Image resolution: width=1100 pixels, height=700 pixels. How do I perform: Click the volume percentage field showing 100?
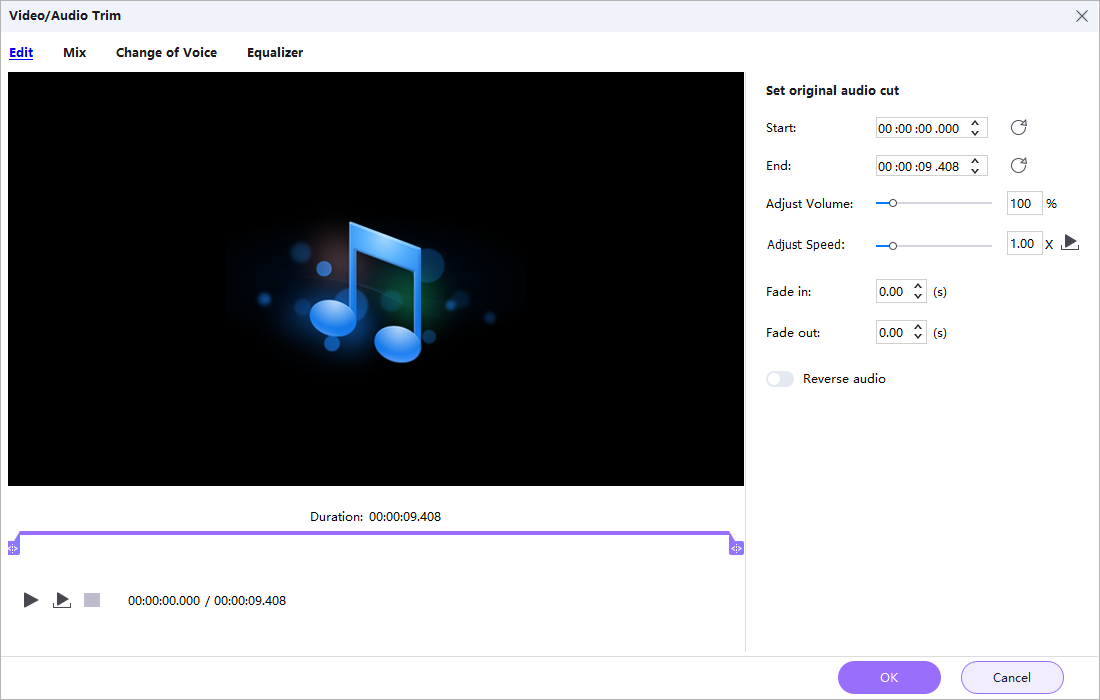pos(1024,203)
